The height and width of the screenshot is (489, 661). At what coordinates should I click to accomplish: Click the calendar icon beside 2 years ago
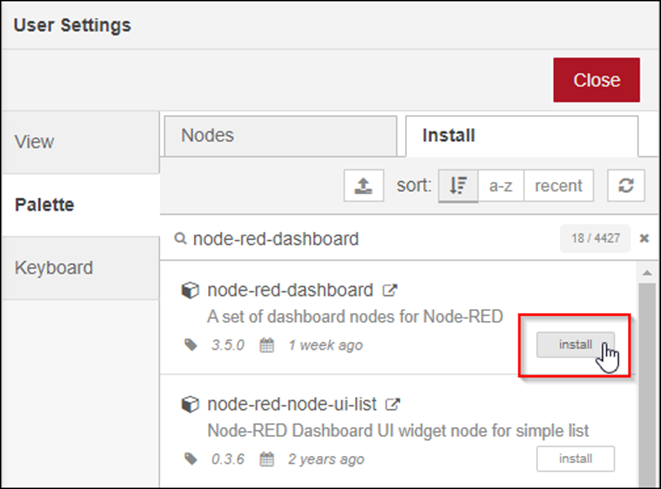(x=267, y=459)
